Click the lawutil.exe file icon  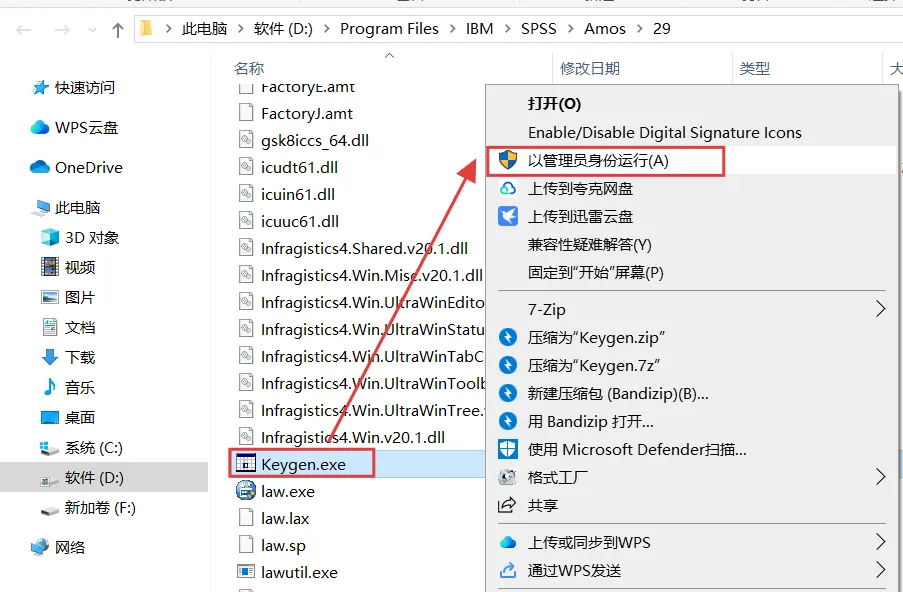(x=246, y=572)
